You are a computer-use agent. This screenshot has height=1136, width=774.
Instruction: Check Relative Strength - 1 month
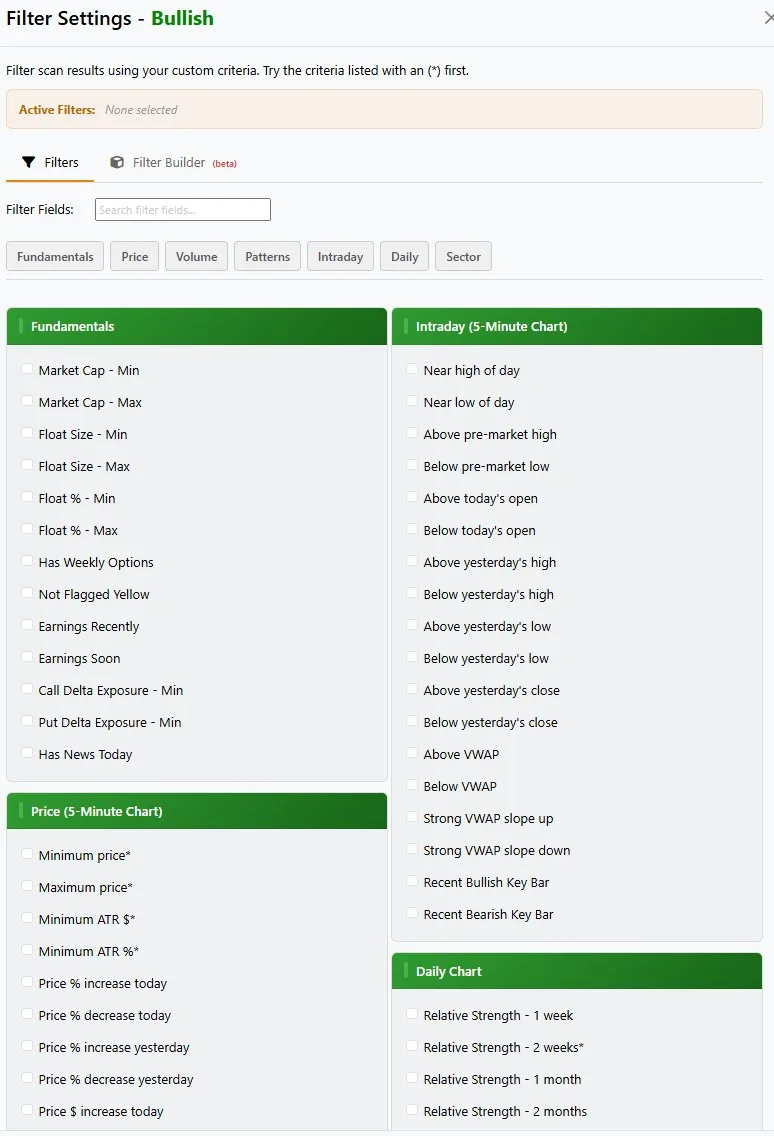point(412,1078)
